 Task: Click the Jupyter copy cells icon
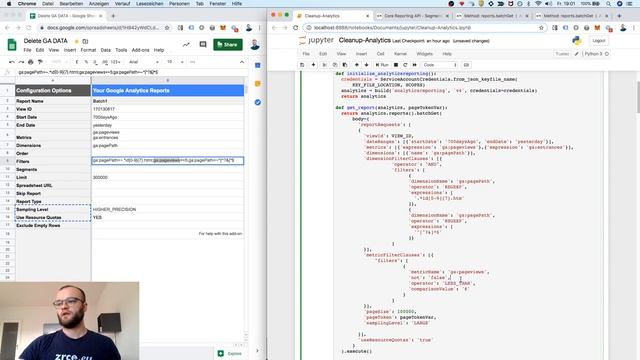[335, 65]
